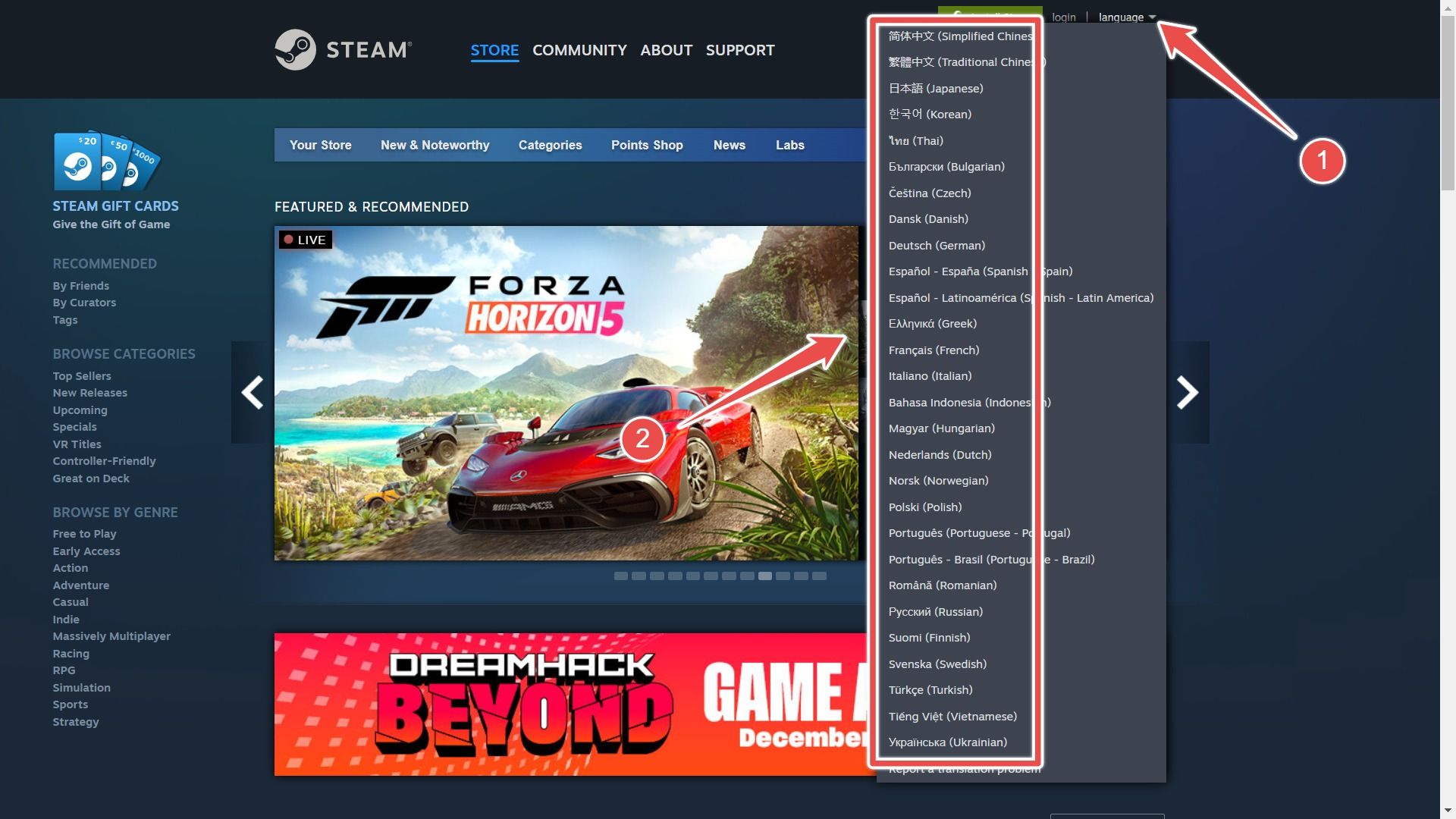Expand the language dropdown menu
Screen dimensions: 1456x819
click(1126, 16)
